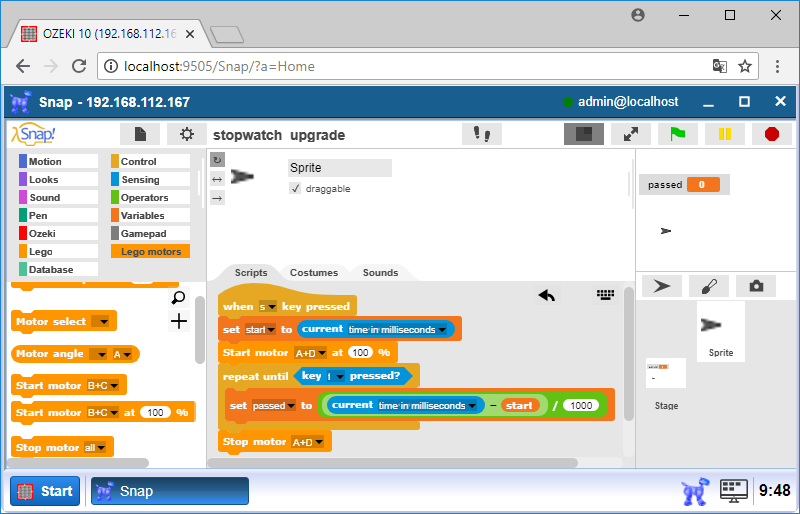Select the Sound block category
Screen dimensions: 800x514
[58, 198]
